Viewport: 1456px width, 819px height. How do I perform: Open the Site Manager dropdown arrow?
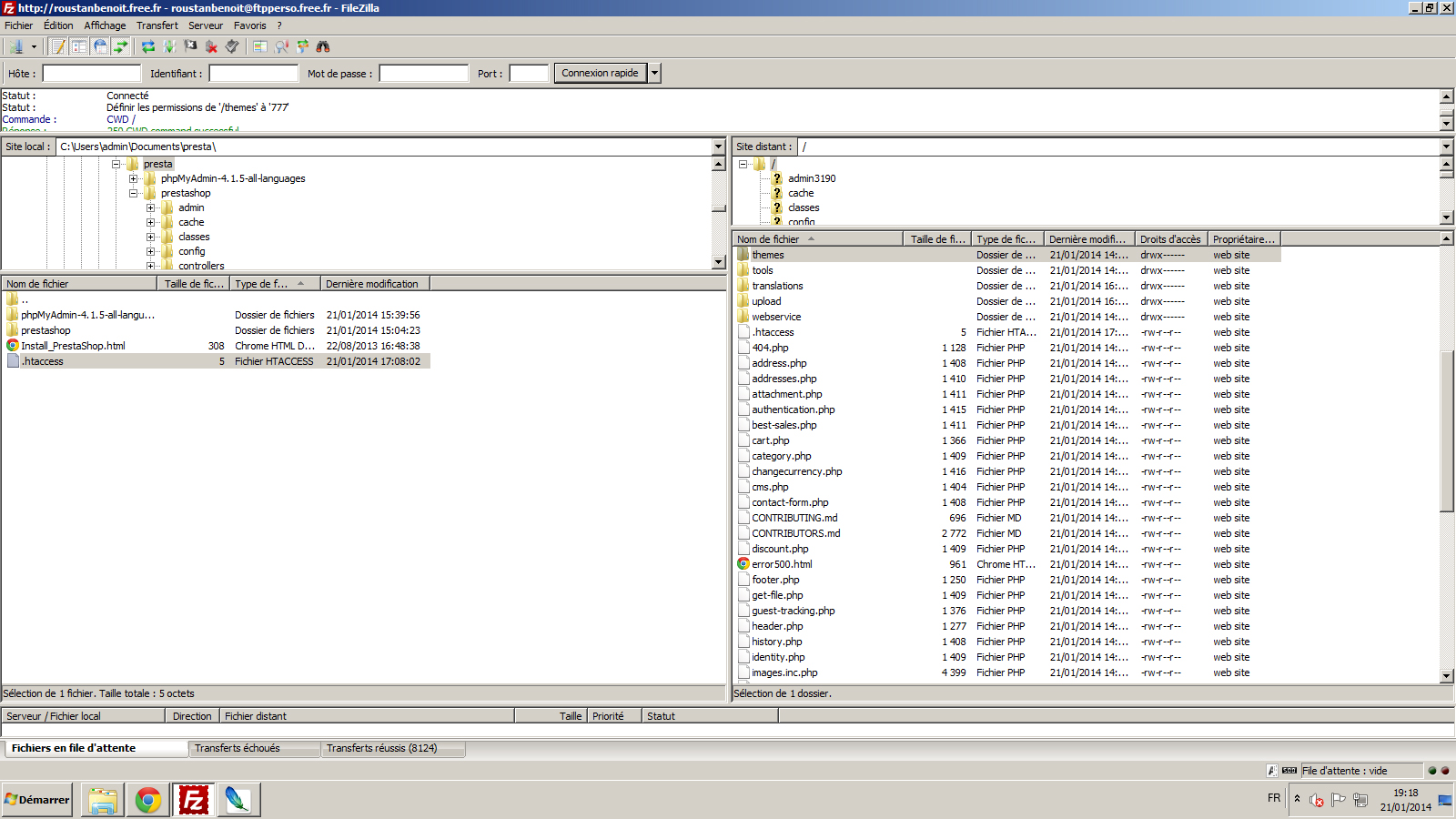(x=34, y=46)
